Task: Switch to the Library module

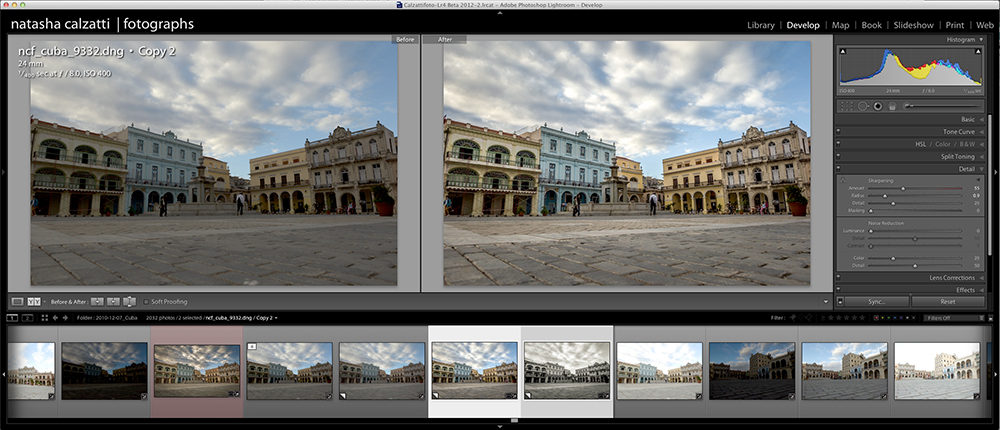Action: (x=760, y=26)
